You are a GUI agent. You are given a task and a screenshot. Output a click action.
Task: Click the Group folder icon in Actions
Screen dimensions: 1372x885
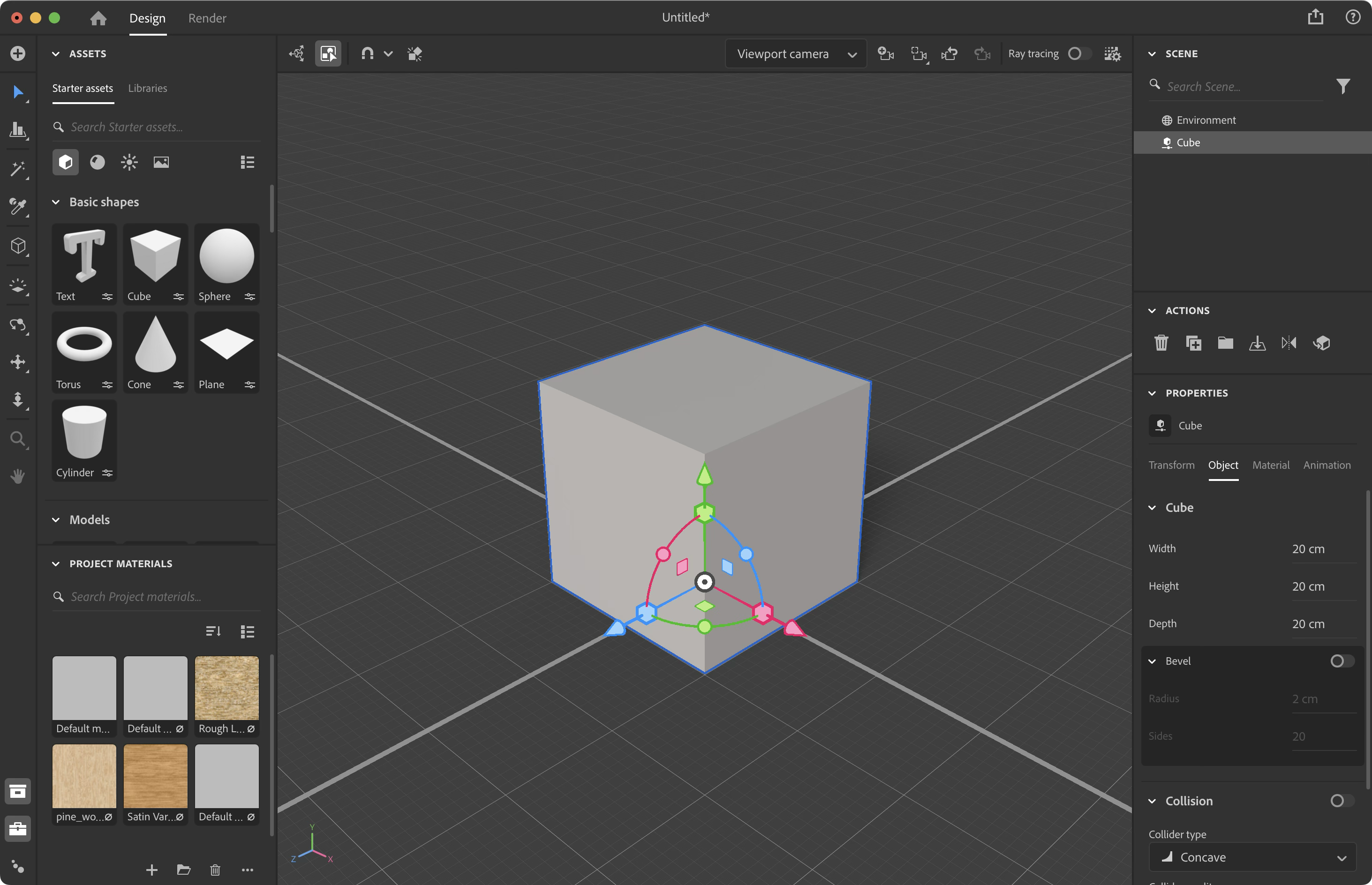click(x=1225, y=343)
